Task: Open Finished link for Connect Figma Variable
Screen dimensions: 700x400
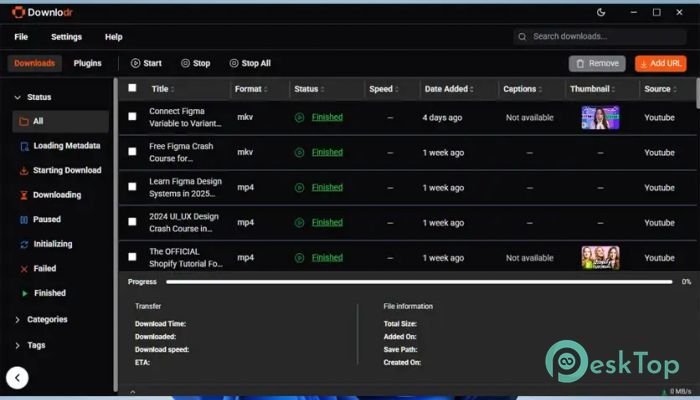Action: tap(327, 117)
